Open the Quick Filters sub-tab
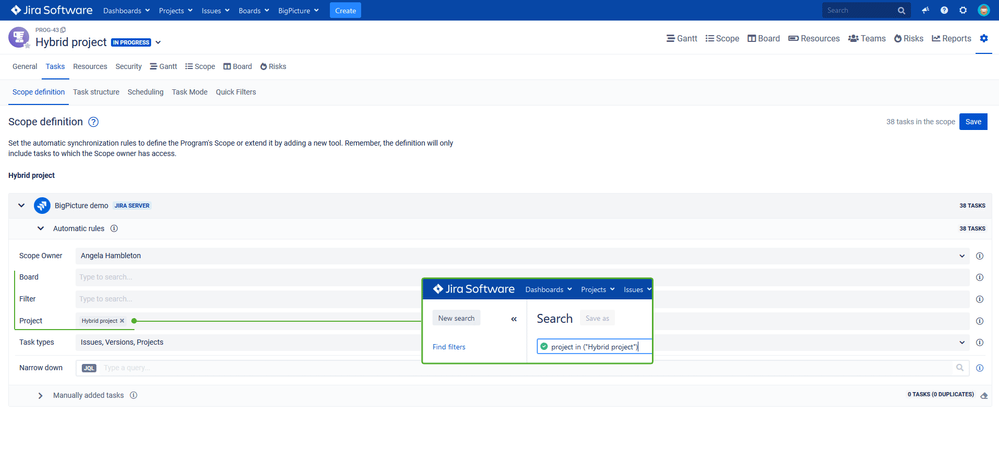The height and width of the screenshot is (458, 999). pos(236,92)
